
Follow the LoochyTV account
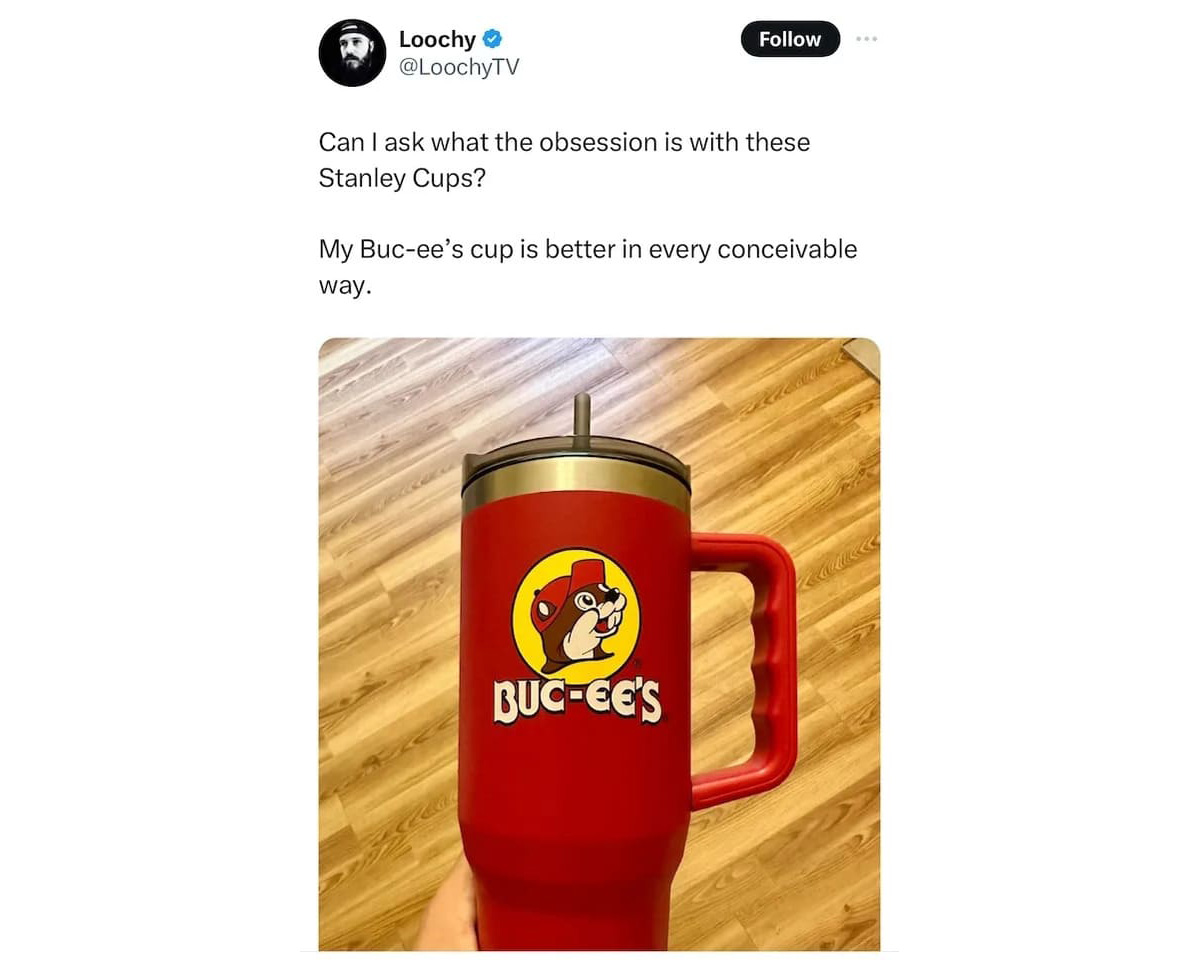point(790,39)
